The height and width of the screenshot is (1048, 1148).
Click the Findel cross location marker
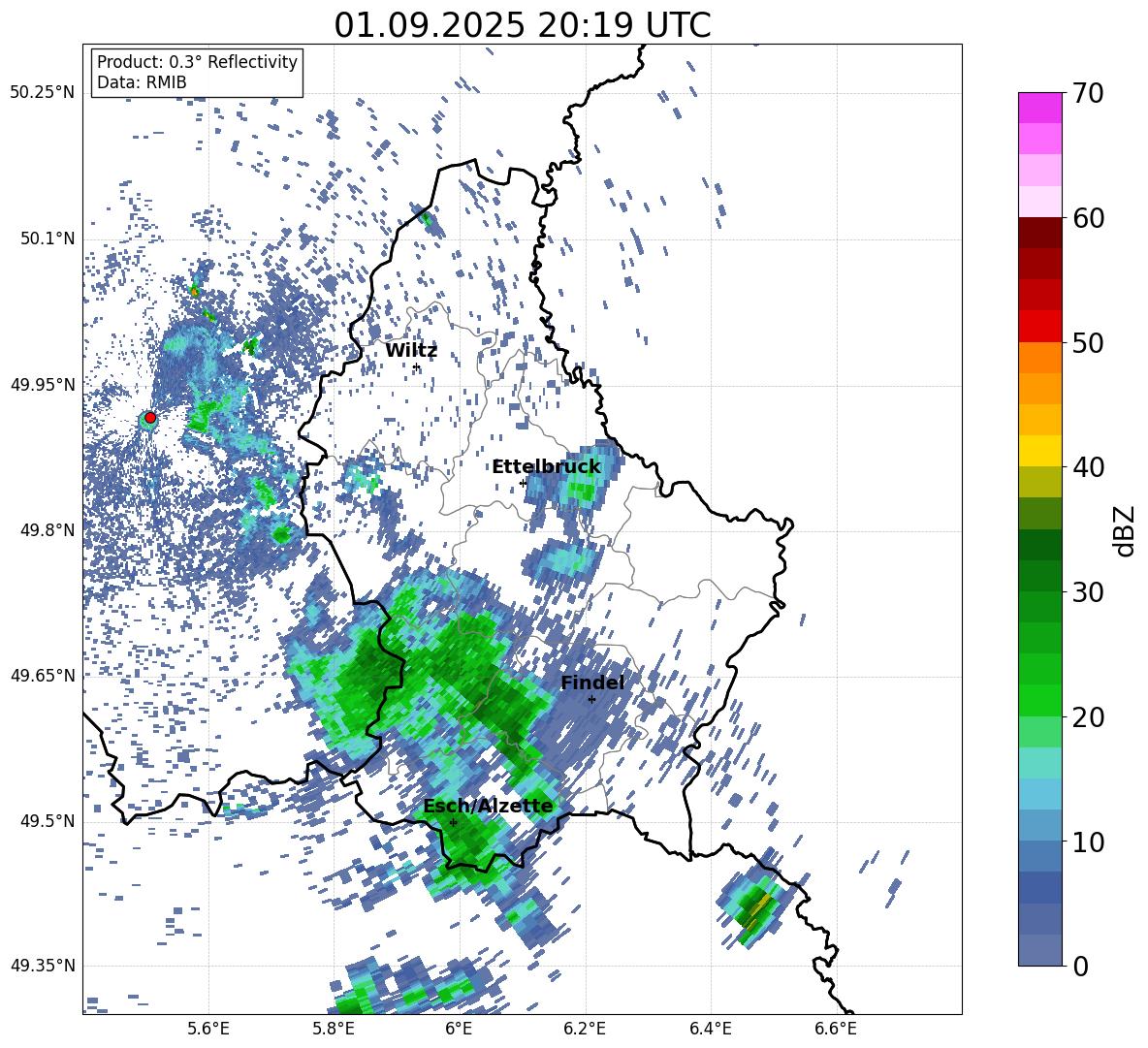click(x=592, y=700)
